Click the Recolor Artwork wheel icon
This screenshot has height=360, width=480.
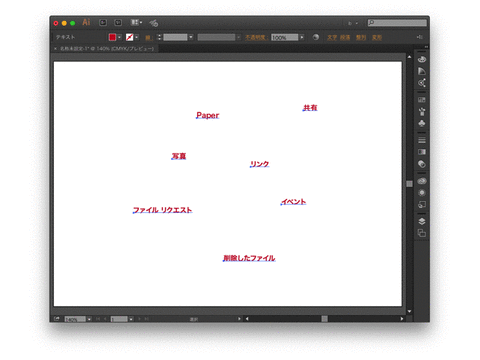click(x=316, y=37)
